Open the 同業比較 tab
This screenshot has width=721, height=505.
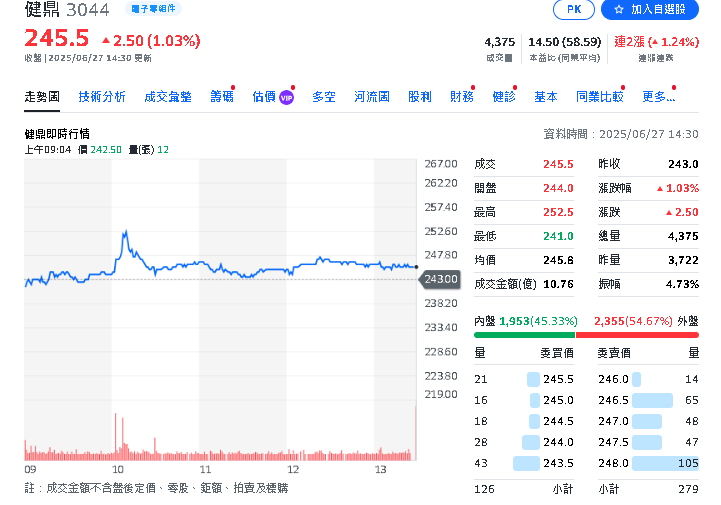pyautogui.click(x=600, y=97)
